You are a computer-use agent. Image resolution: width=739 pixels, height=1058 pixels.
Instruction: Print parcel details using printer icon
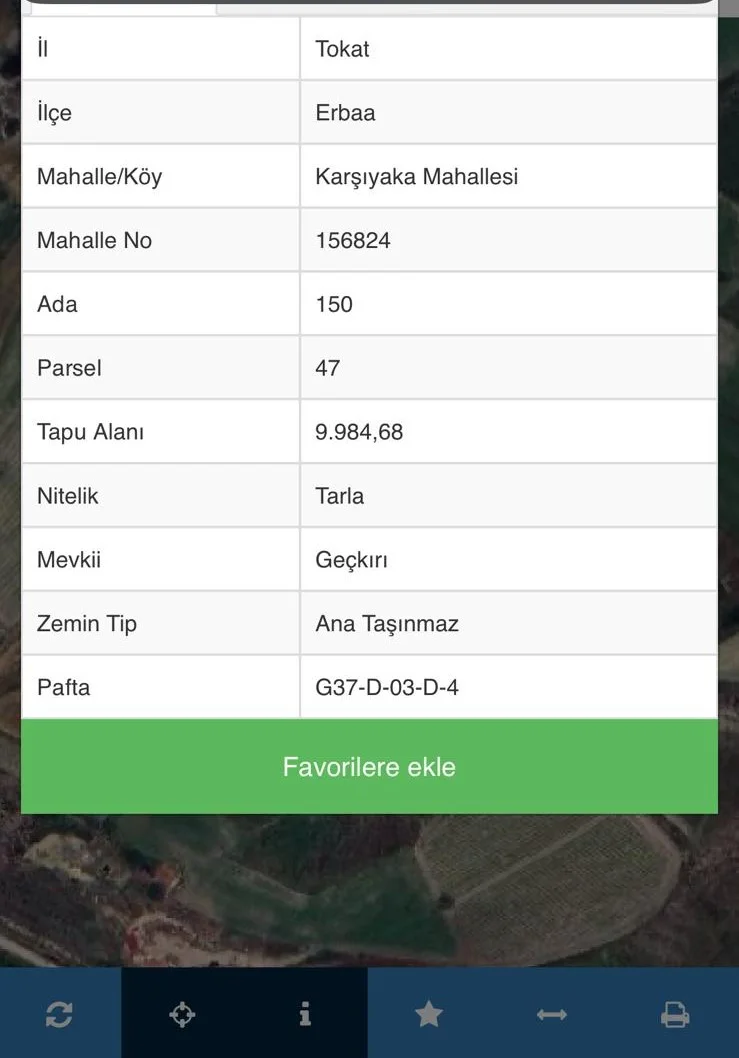[x=675, y=1015]
